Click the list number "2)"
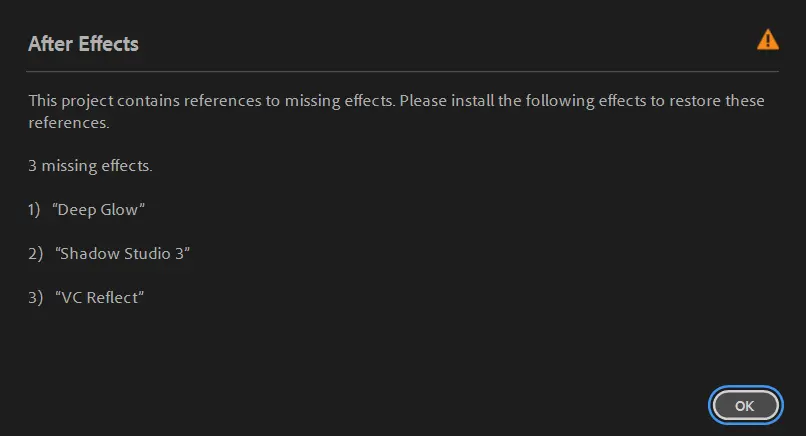The height and width of the screenshot is (436, 806). pos(35,254)
